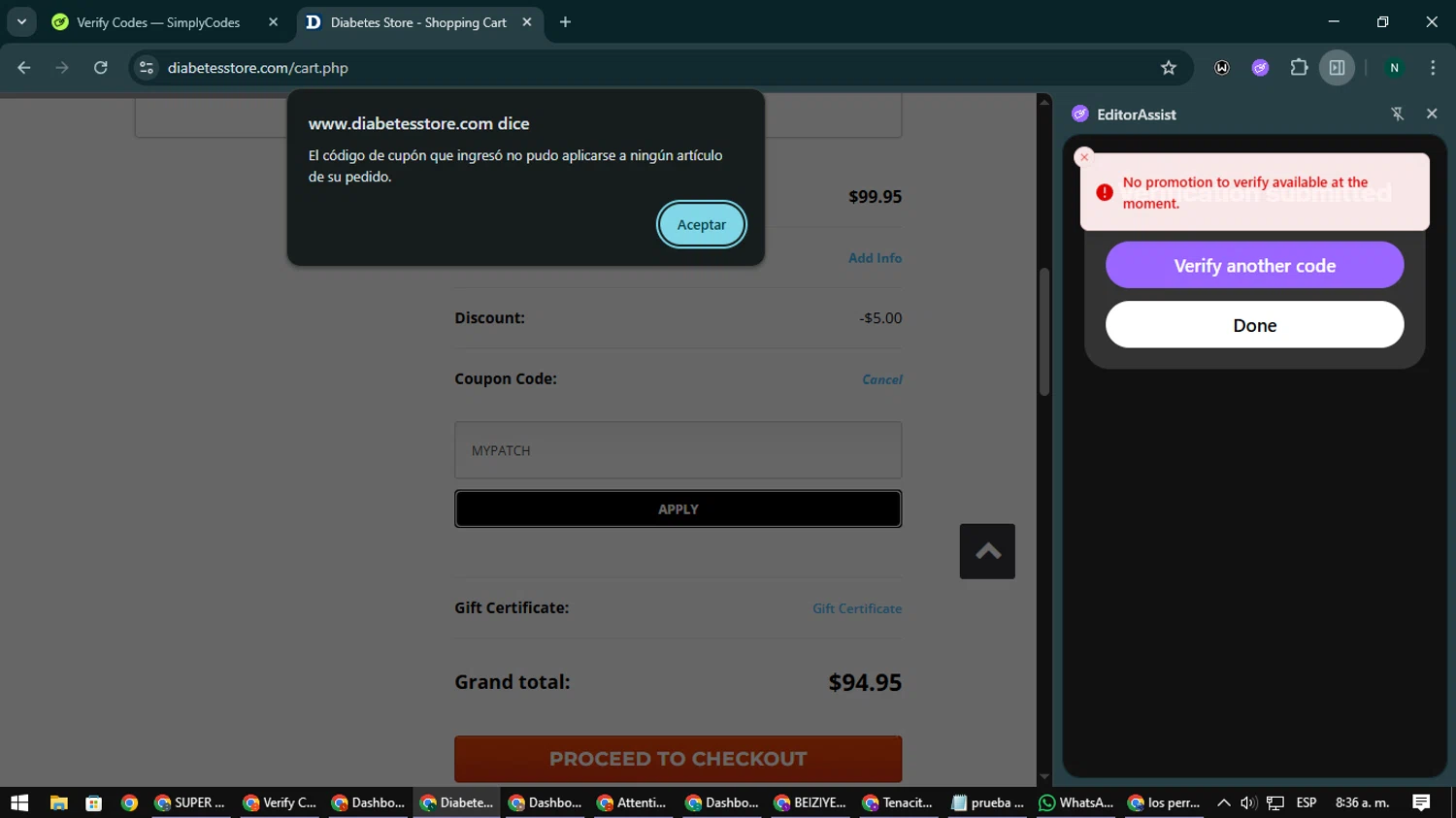The image size is (1456, 818).
Task: Reload the current page
Action: click(x=101, y=68)
